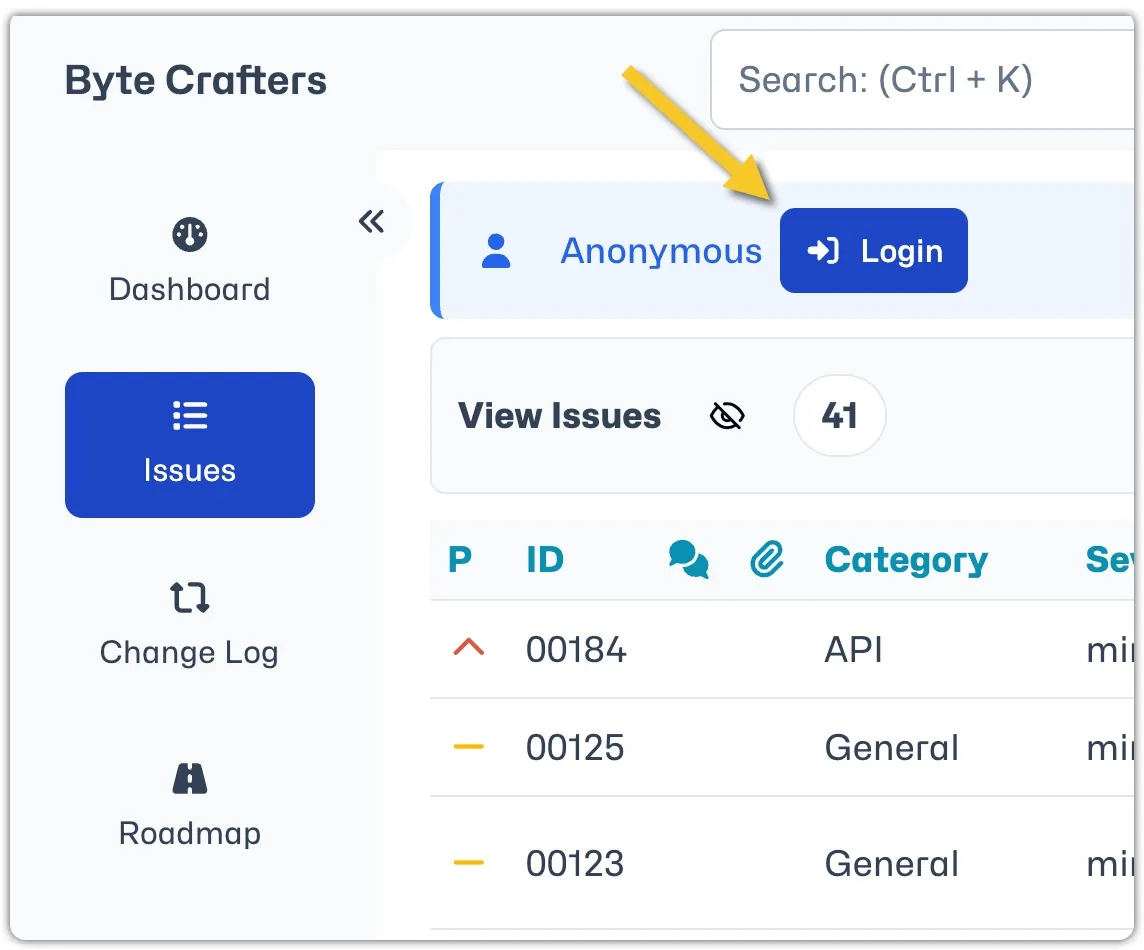
Task: Select the Issues list icon
Action: tap(190, 415)
